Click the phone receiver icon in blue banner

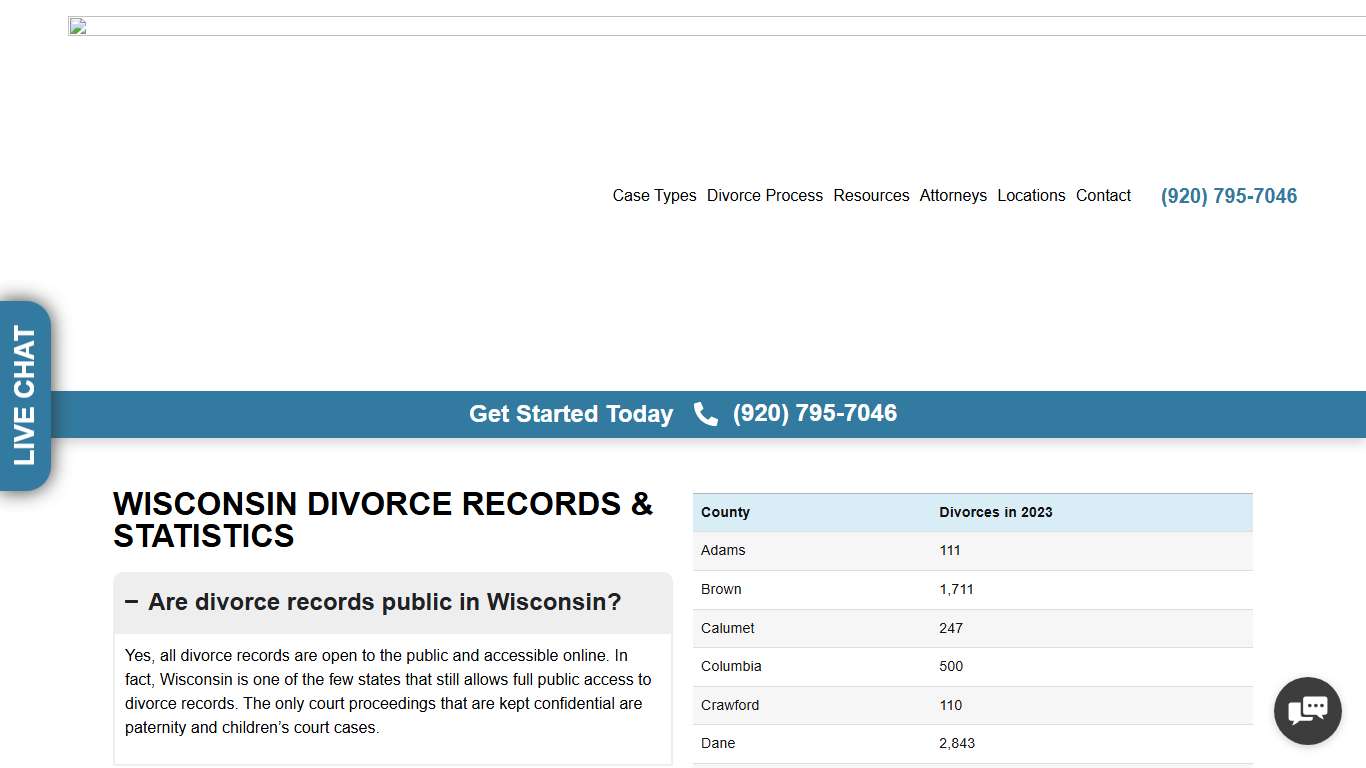click(705, 413)
